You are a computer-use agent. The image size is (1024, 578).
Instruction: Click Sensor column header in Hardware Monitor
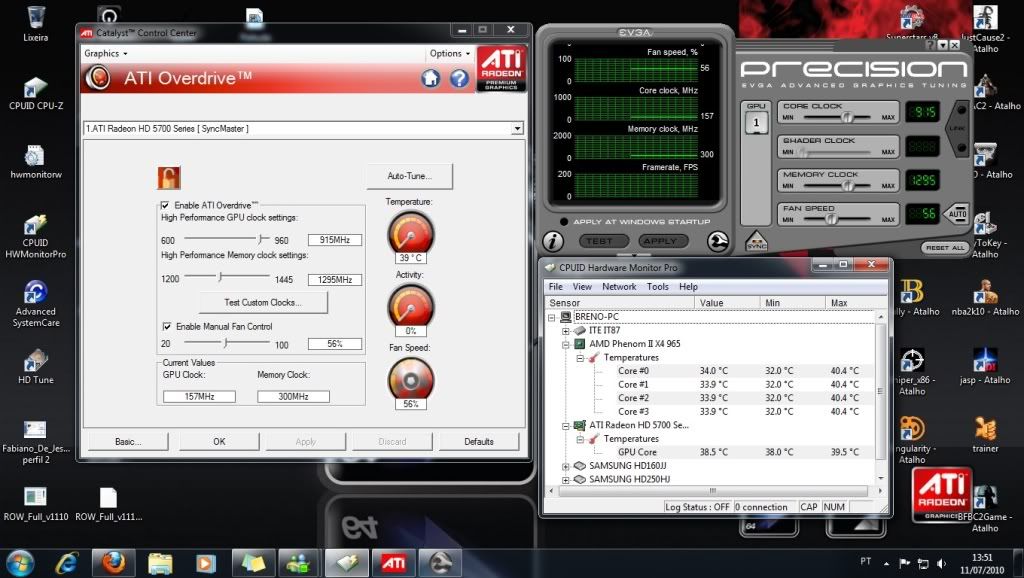point(619,303)
